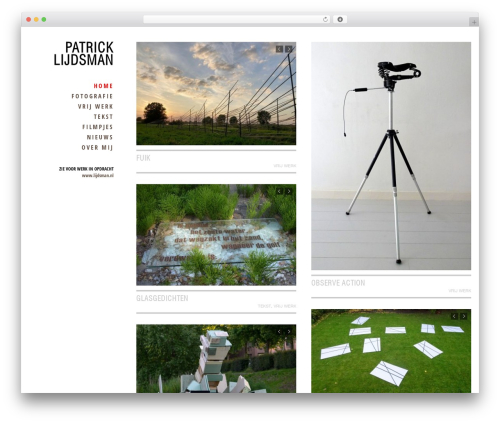Open the tripod Observe Action photo
The image size is (500, 423).
pyautogui.click(x=391, y=156)
